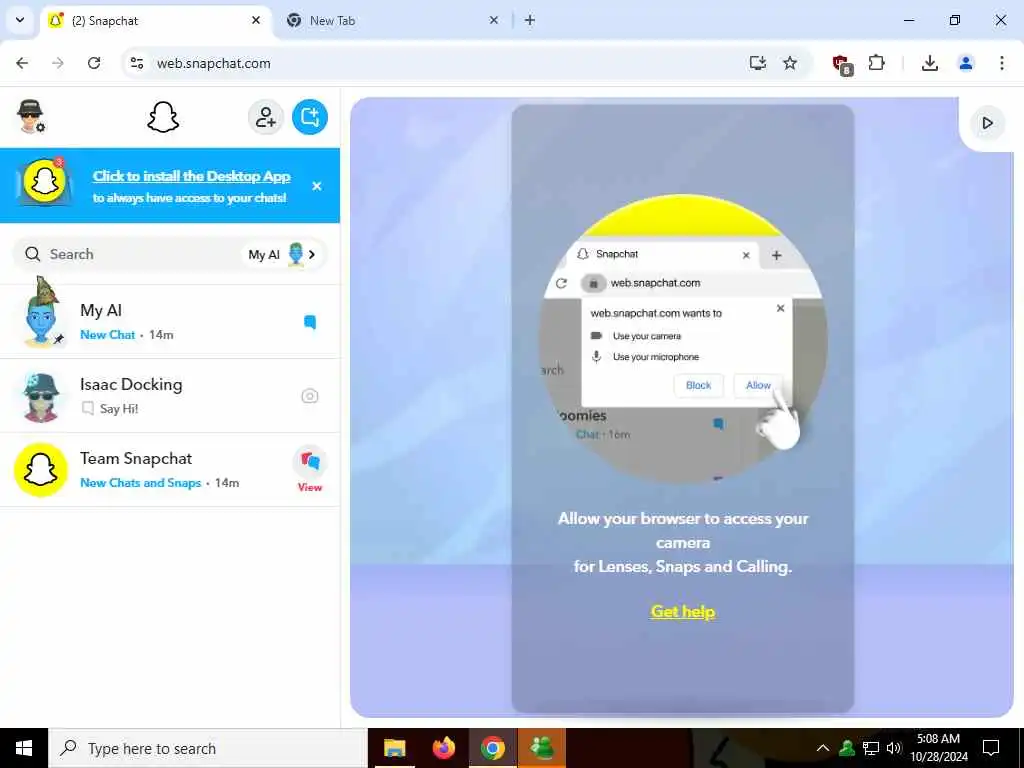Click the Chrome taskbar icon
The width and height of the screenshot is (1024, 768).
(x=492, y=748)
